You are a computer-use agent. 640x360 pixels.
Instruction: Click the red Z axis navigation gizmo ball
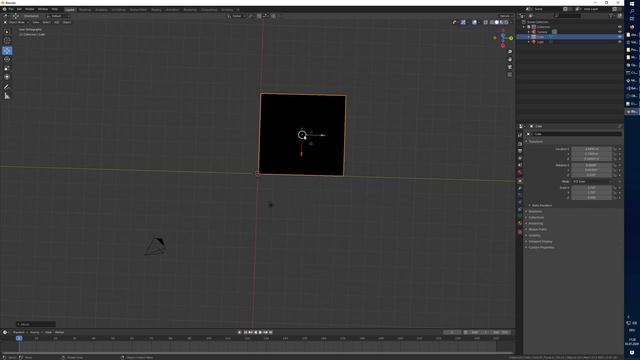coord(503,46)
